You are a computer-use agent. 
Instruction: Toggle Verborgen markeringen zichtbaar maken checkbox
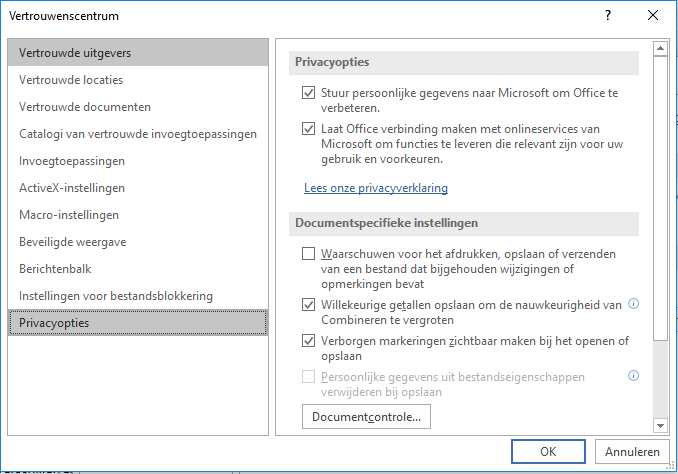[308, 341]
